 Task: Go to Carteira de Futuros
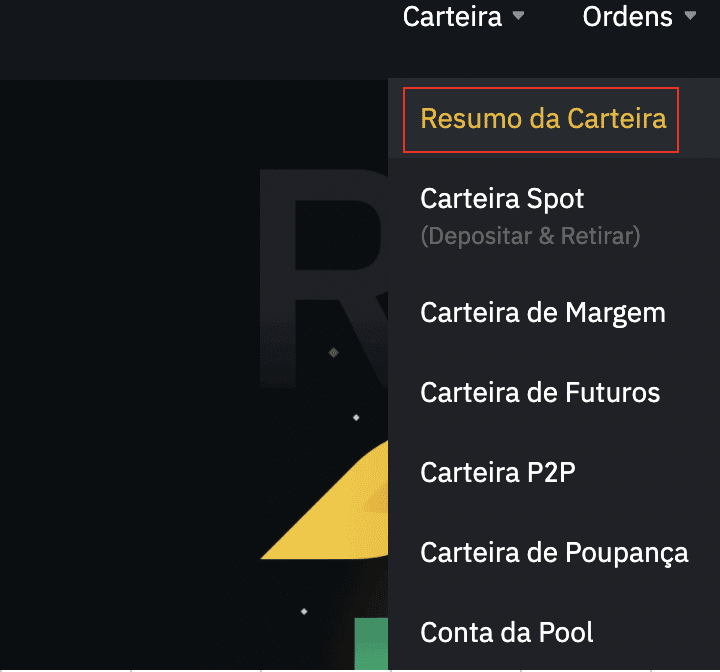coord(540,393)
